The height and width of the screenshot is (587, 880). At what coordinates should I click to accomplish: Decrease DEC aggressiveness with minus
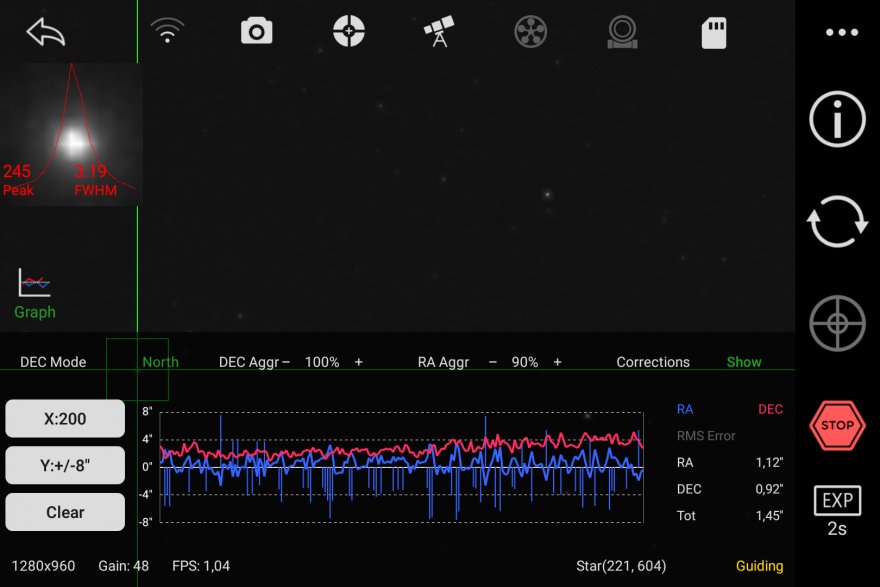[x=286, y=362]
